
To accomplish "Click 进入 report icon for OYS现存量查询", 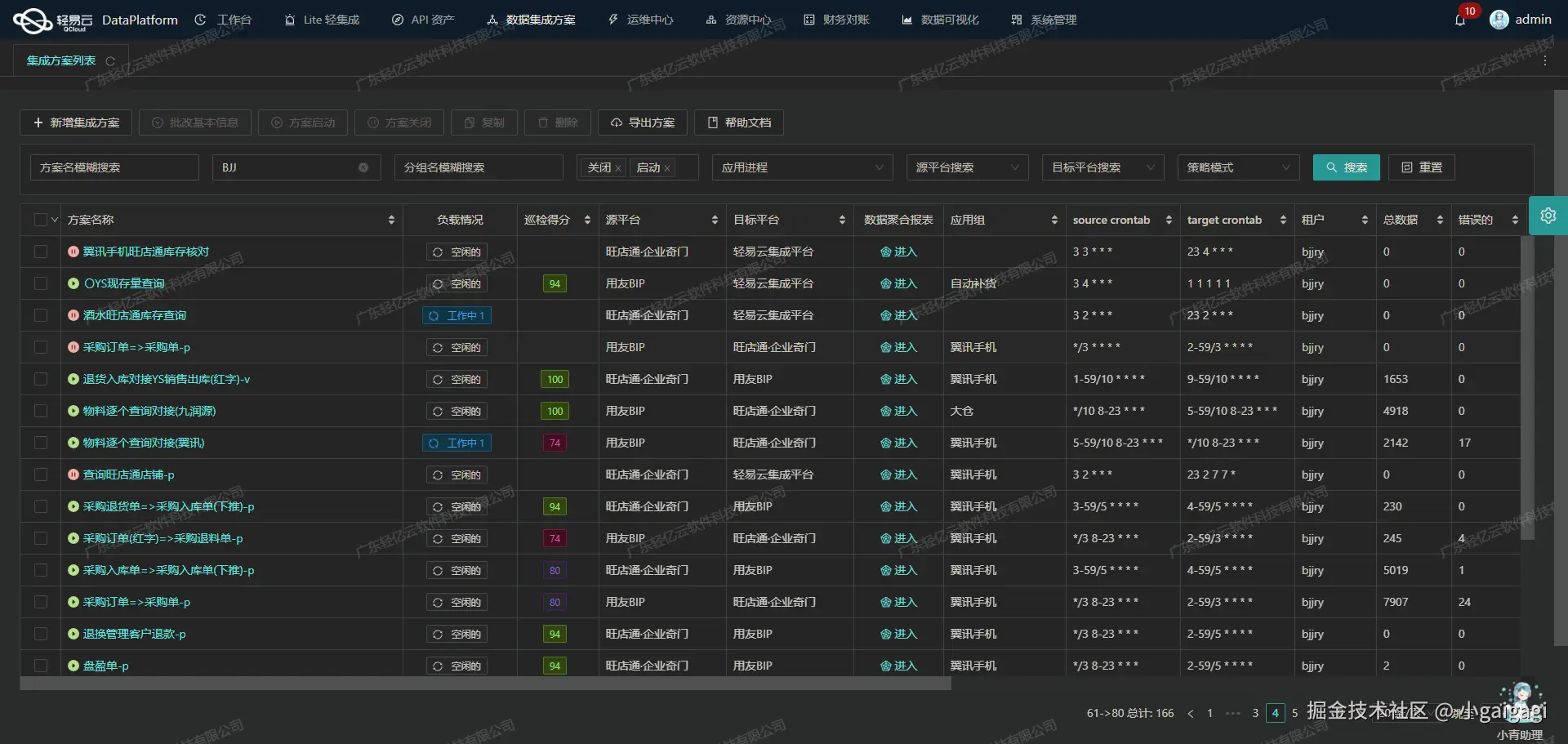I will pyautogui.click(x=898, y=283).
